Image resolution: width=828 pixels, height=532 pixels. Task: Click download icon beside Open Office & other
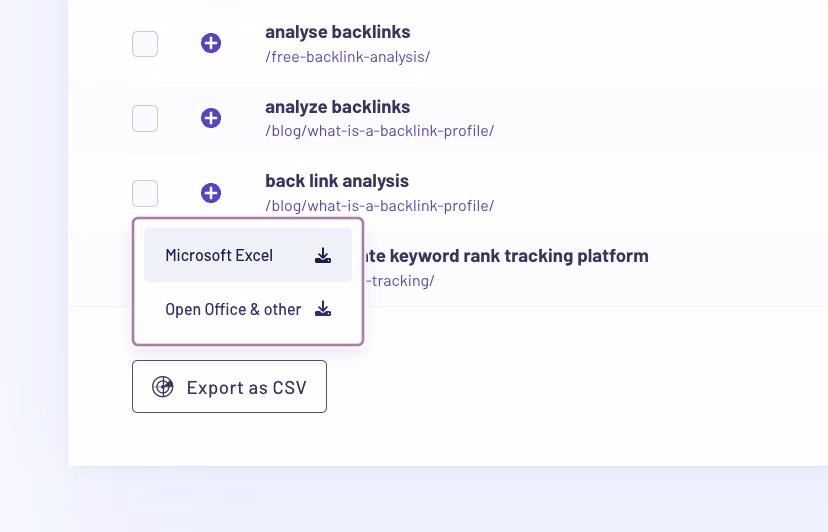[323, 309]
